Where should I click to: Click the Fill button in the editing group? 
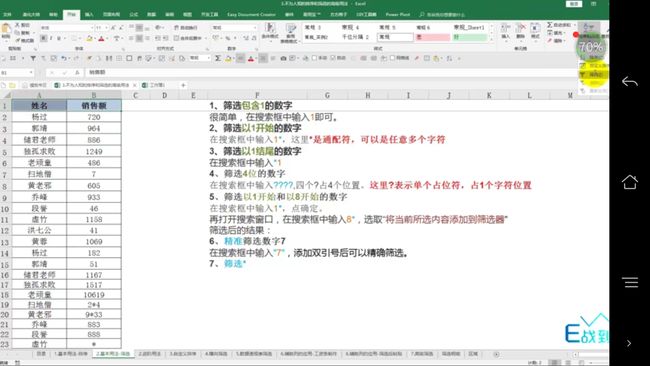point(557,33)
